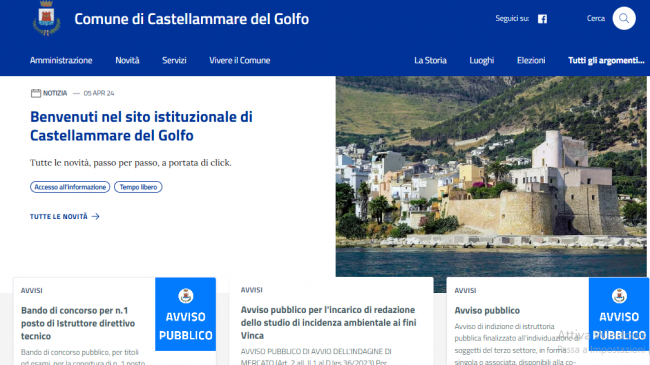Click AVVISI label on the first card
Screen dimensions: 650x365
click(32, 290)
